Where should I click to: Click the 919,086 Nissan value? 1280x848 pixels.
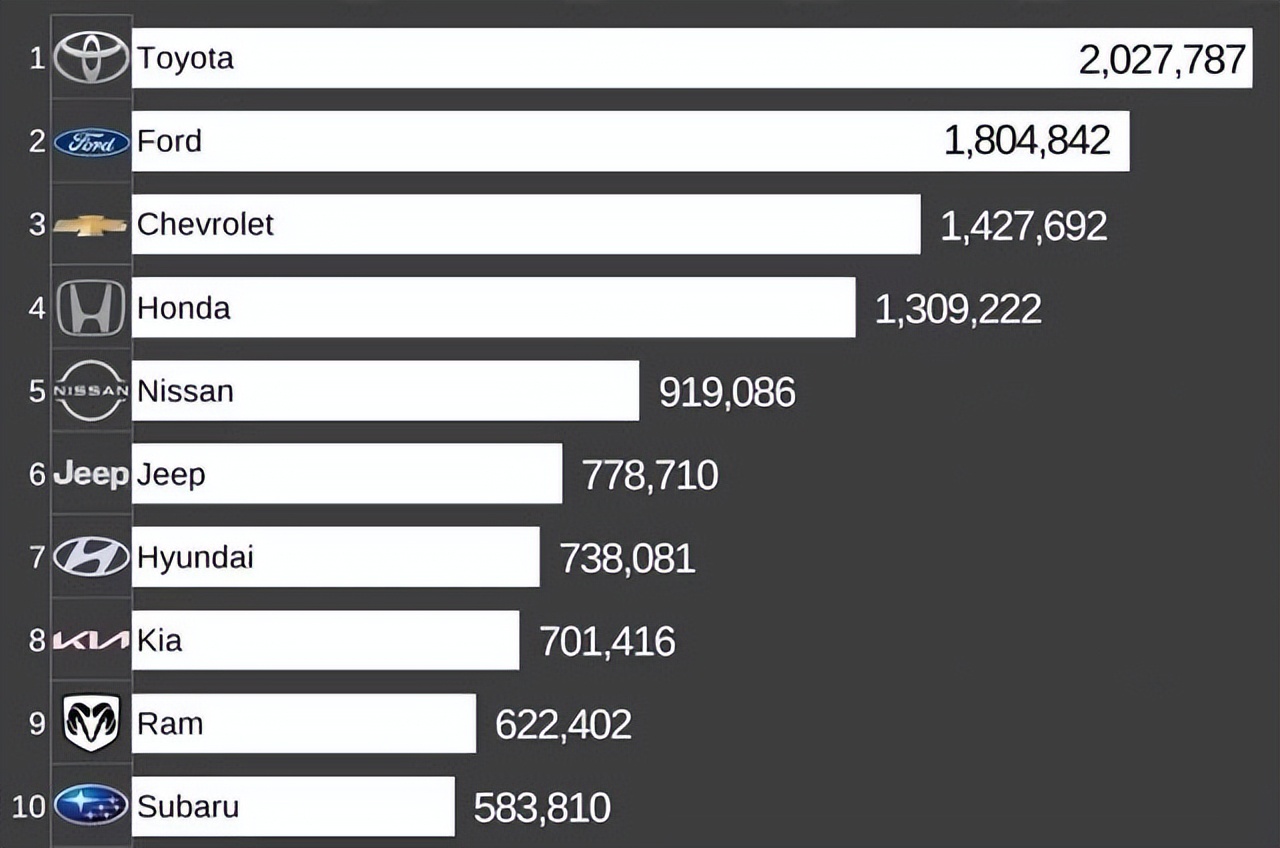tap(727, 392)
